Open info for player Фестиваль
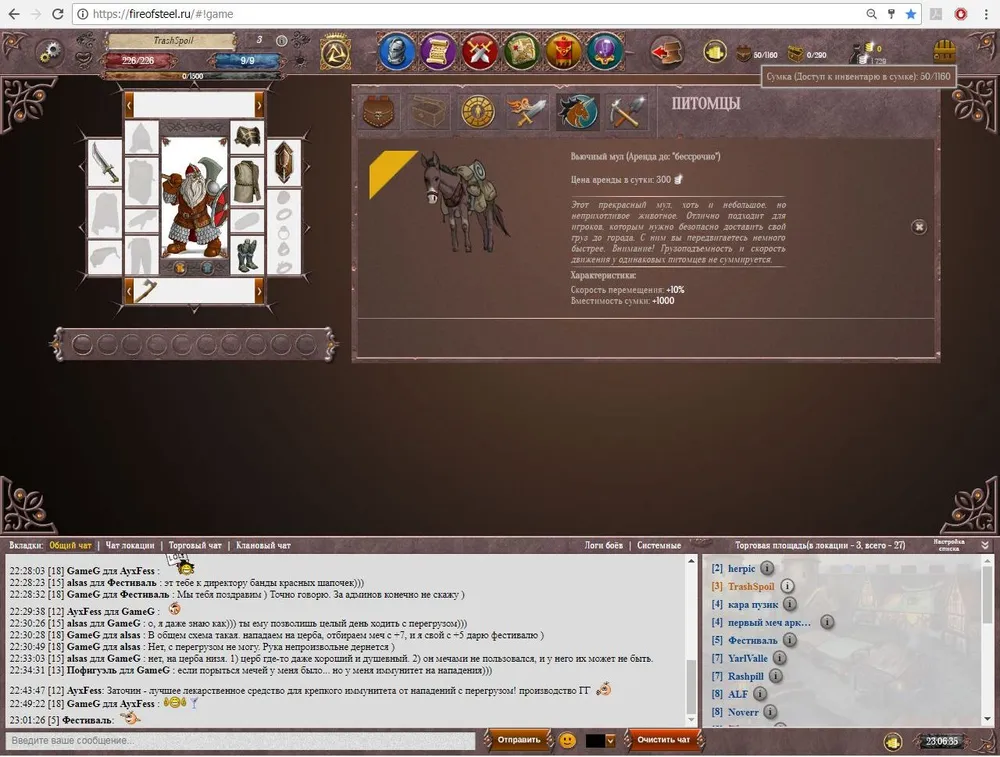Image resolution: width=1000 pixels, height=757 pixels. (790, 640)
